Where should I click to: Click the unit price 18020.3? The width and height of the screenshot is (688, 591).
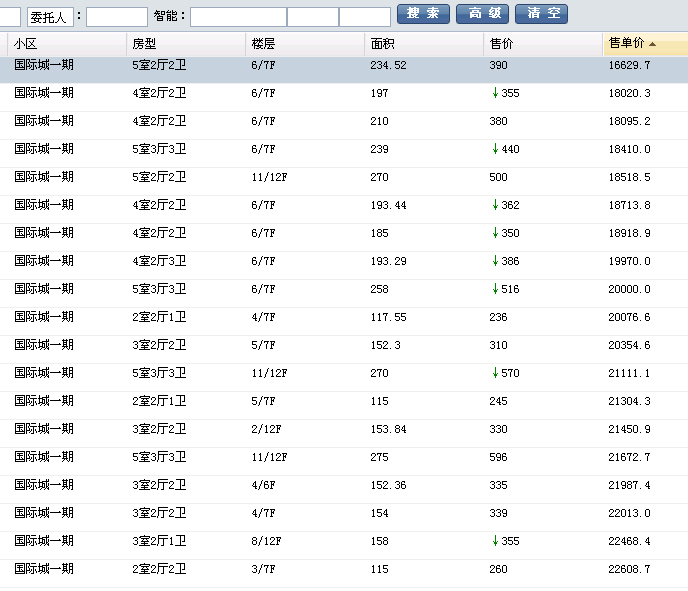point(629,93)
